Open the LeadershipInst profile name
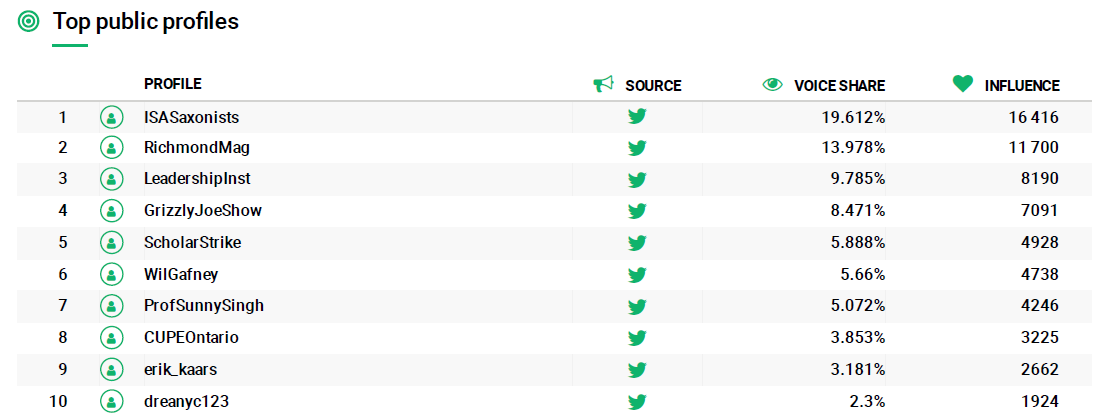The width and height of the screenshot is (1105, 416). (197, 179)
